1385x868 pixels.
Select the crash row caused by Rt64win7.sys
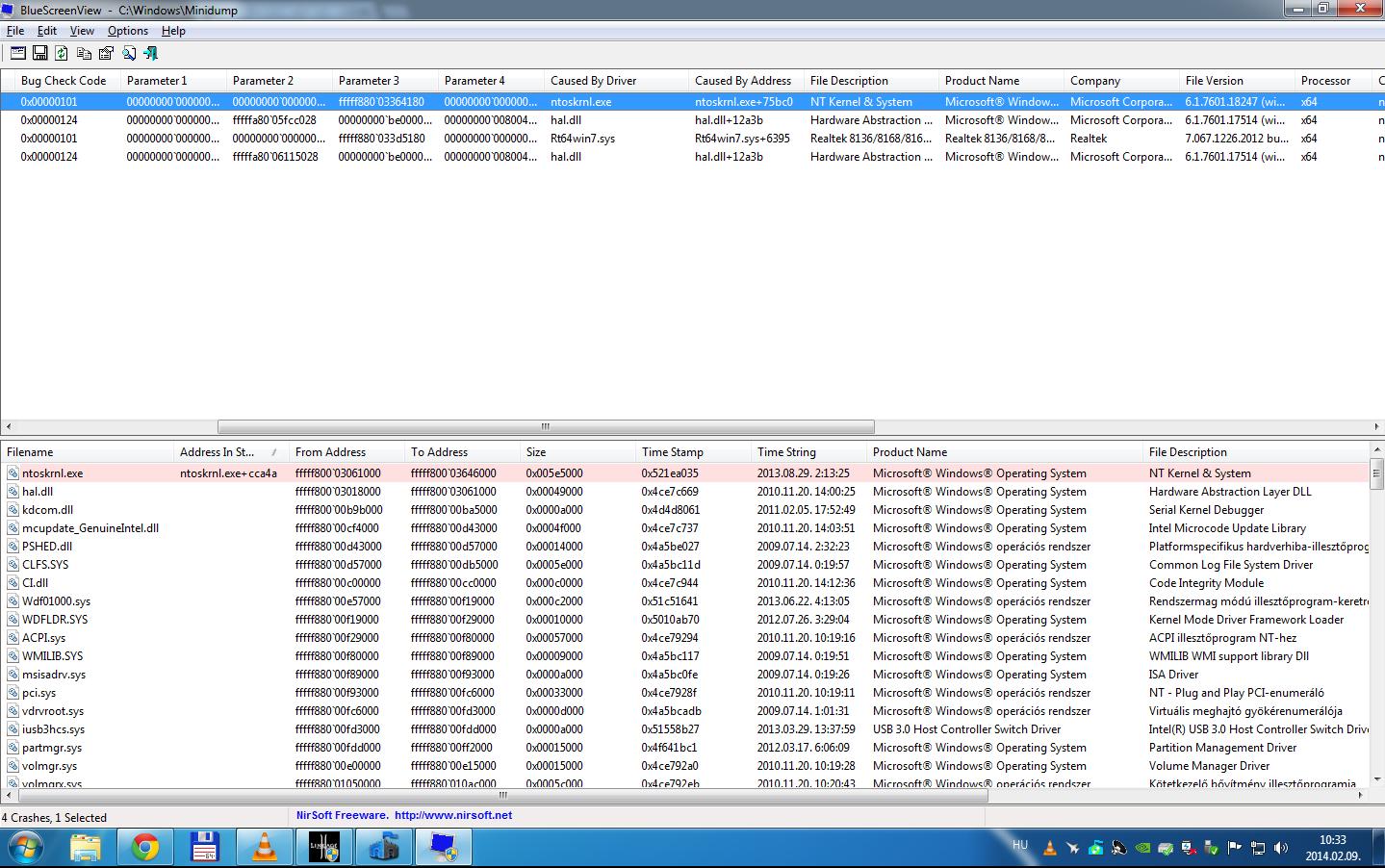coord(692,139)
